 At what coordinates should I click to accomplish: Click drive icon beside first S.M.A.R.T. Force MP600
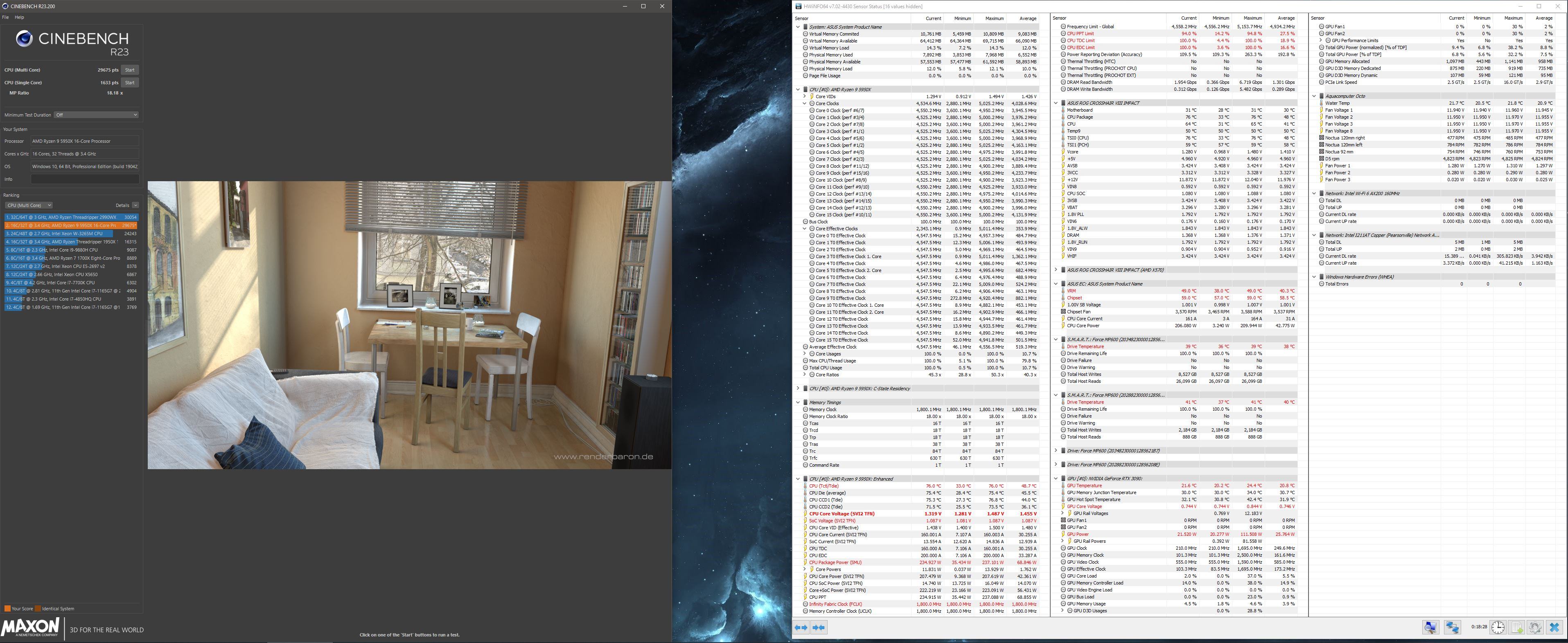point(1063,339)
